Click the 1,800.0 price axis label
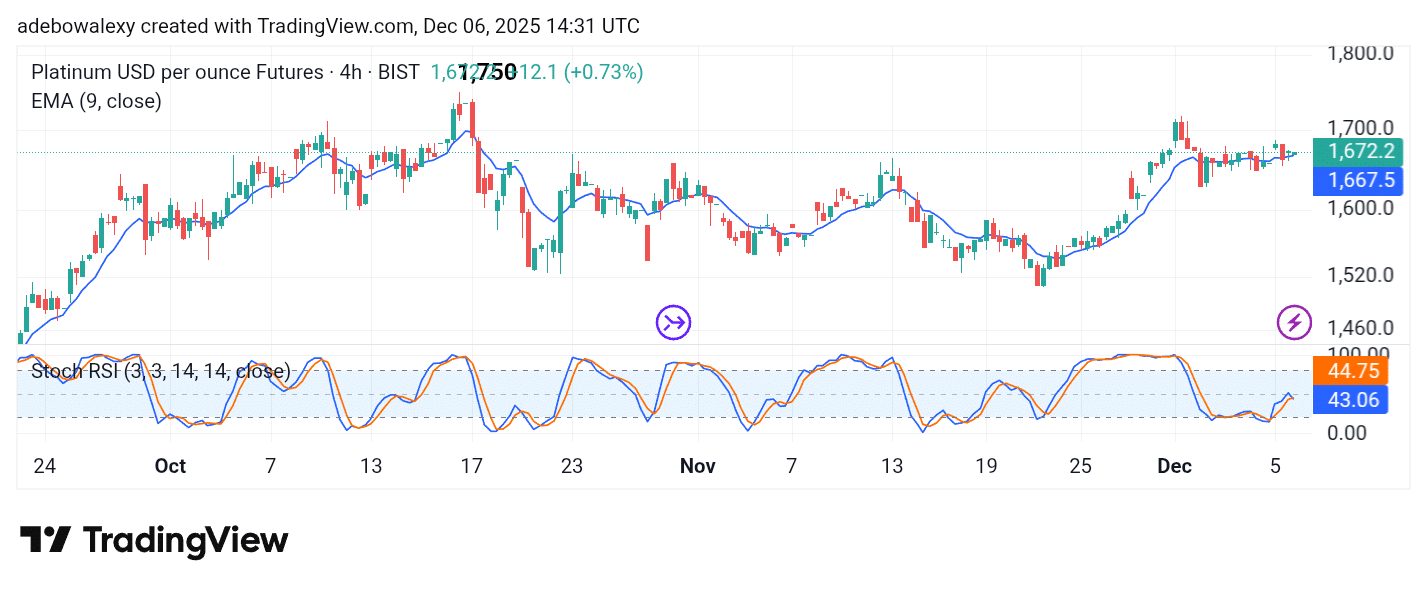This screenshot has width=1427, height=591. [x=1358, y=53]
